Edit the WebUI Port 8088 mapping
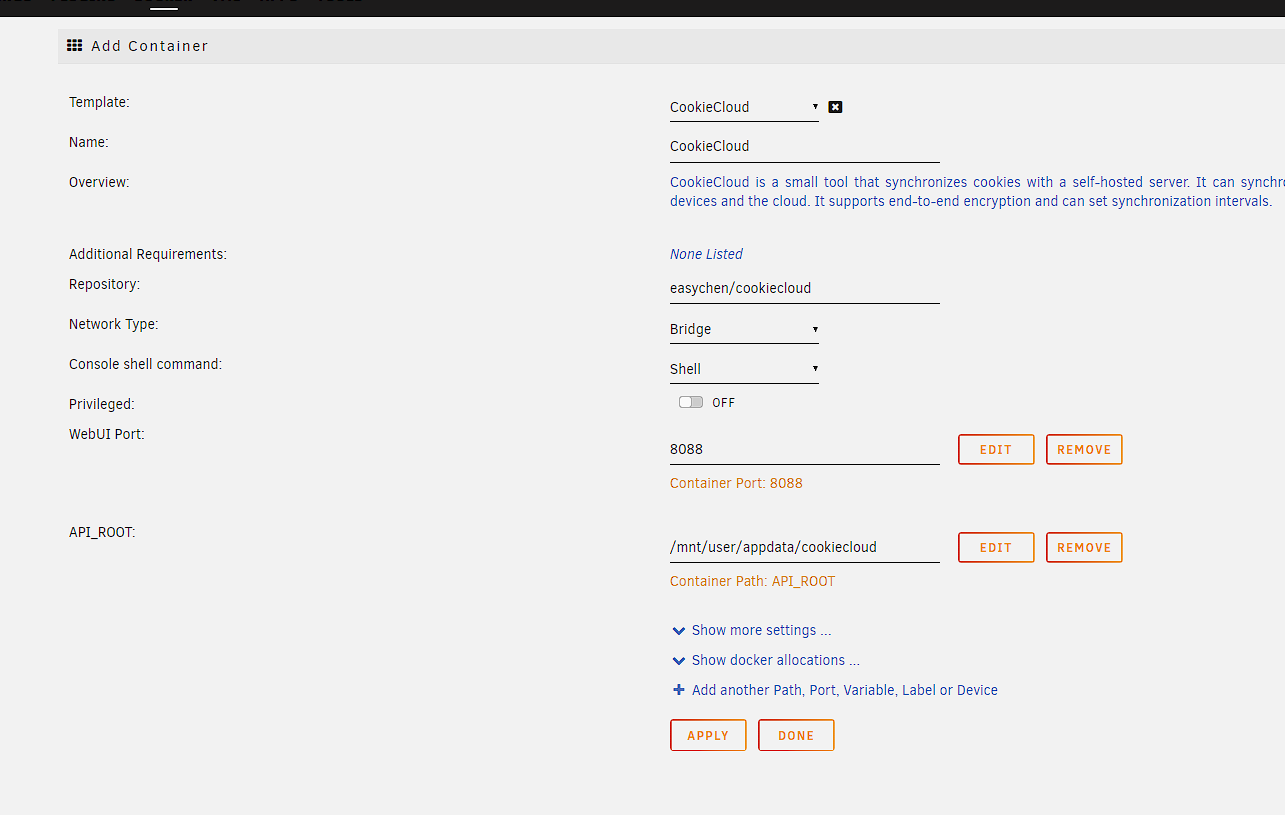This screenshot has height=815, width=1285. (x=996, y=449)
